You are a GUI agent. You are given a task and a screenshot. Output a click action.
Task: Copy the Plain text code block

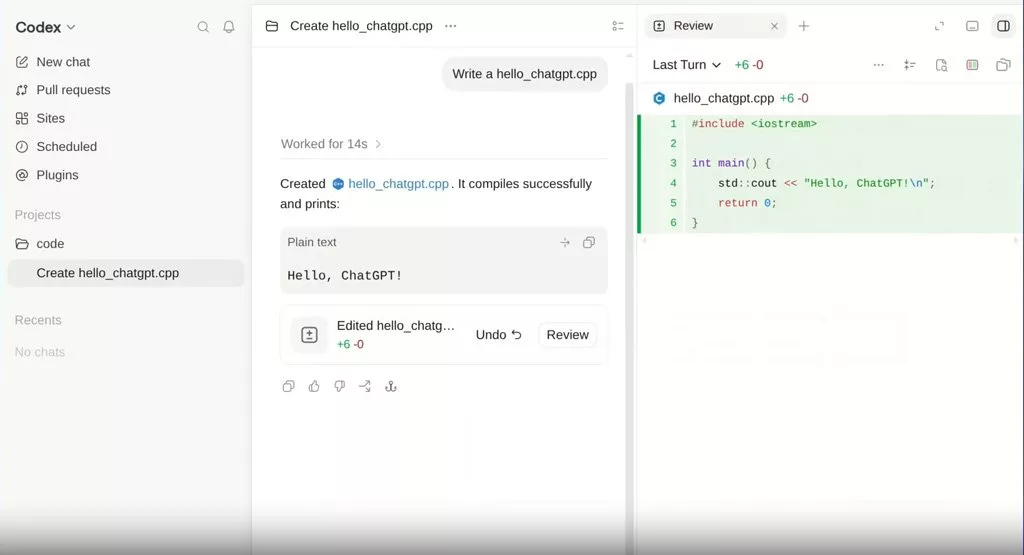point(589,242)
